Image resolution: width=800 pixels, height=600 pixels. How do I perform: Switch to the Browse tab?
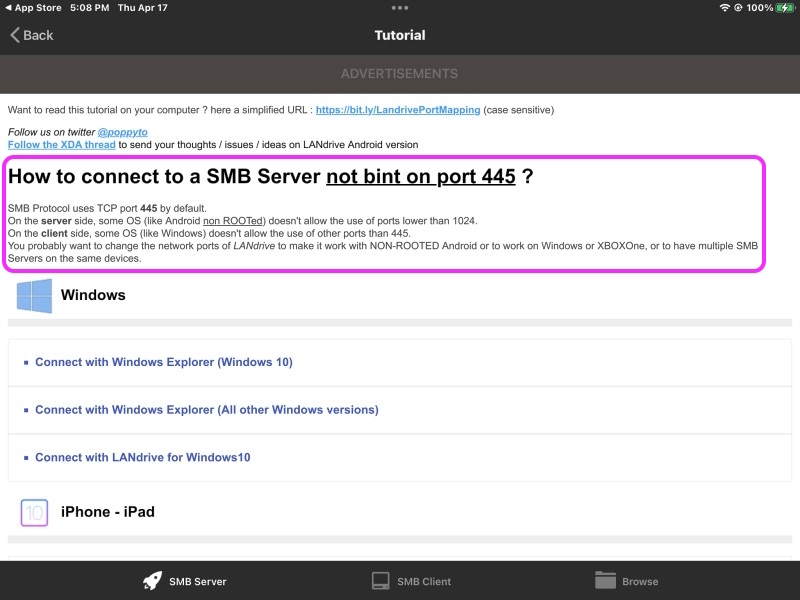coord(627,581)
